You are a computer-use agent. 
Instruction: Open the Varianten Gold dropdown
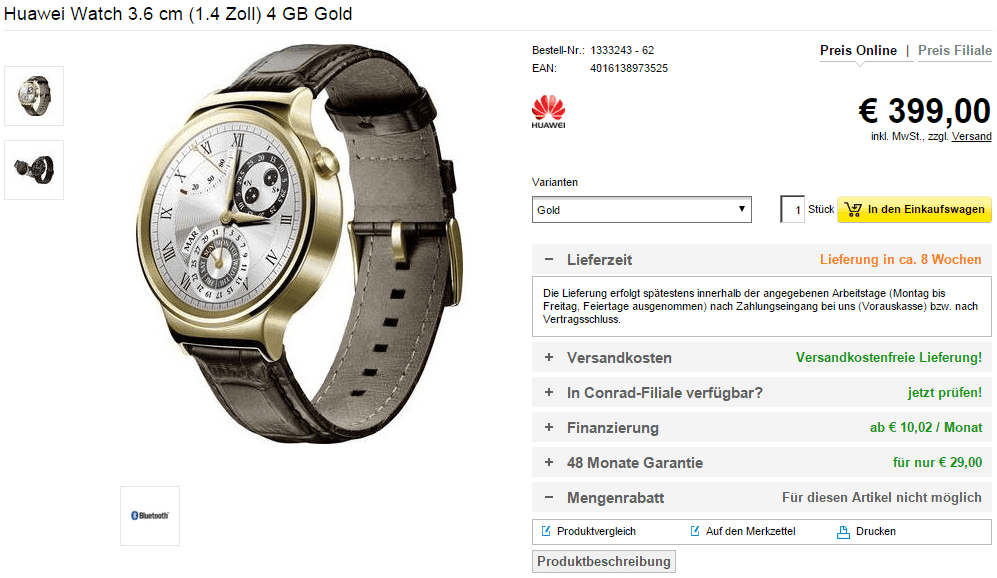642,210
